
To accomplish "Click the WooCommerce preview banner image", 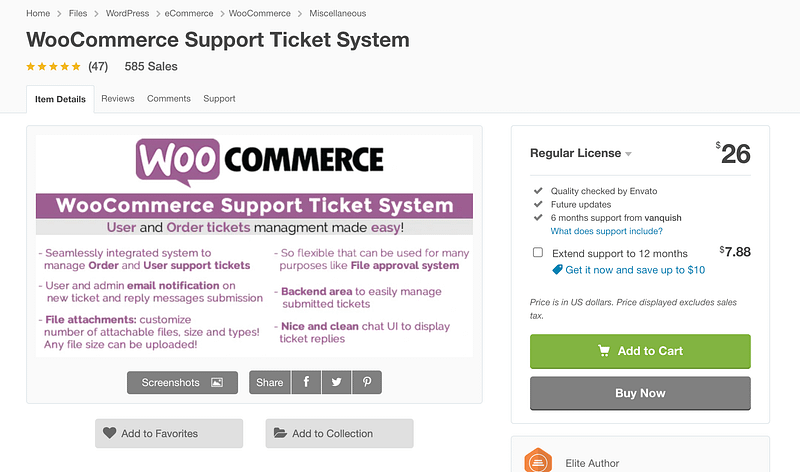I will tap(254, 245).
